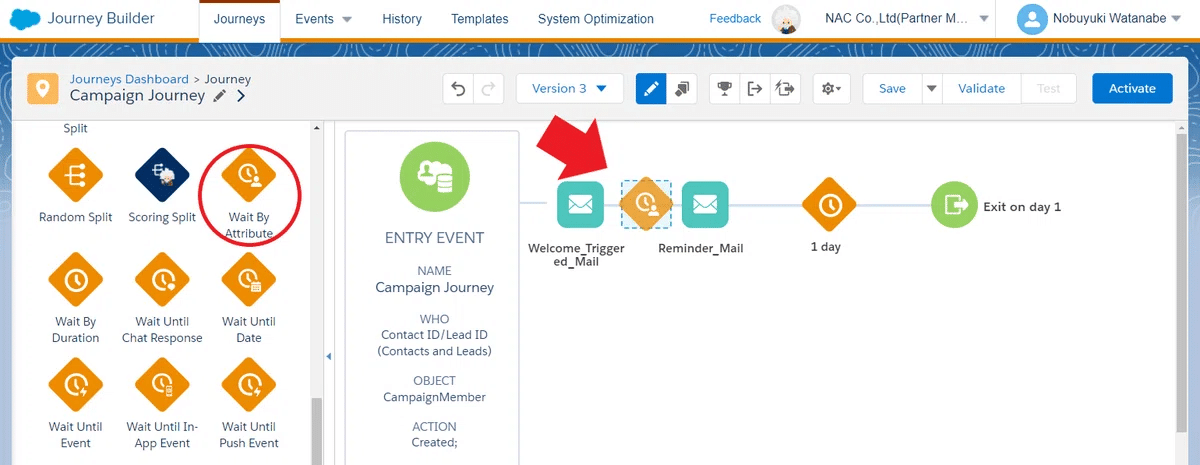Image resolution: width=1200 pixels, height=465 pixels.
Task: Click the Validate button
Action: click(x=982, y=88)
